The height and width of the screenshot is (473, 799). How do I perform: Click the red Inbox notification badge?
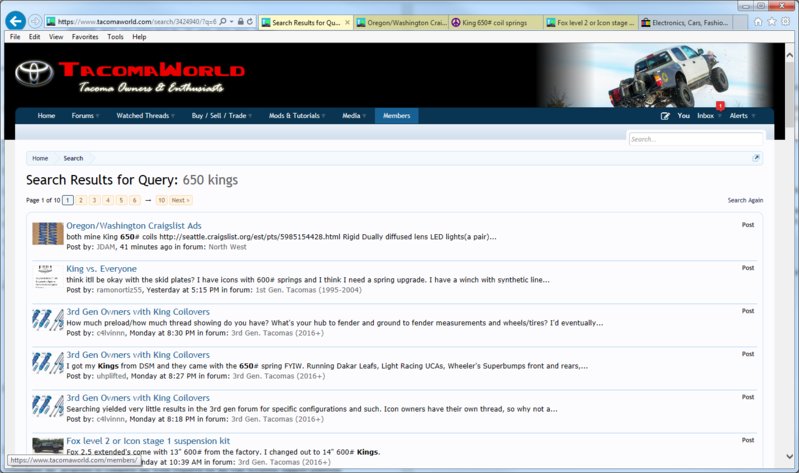720,106
